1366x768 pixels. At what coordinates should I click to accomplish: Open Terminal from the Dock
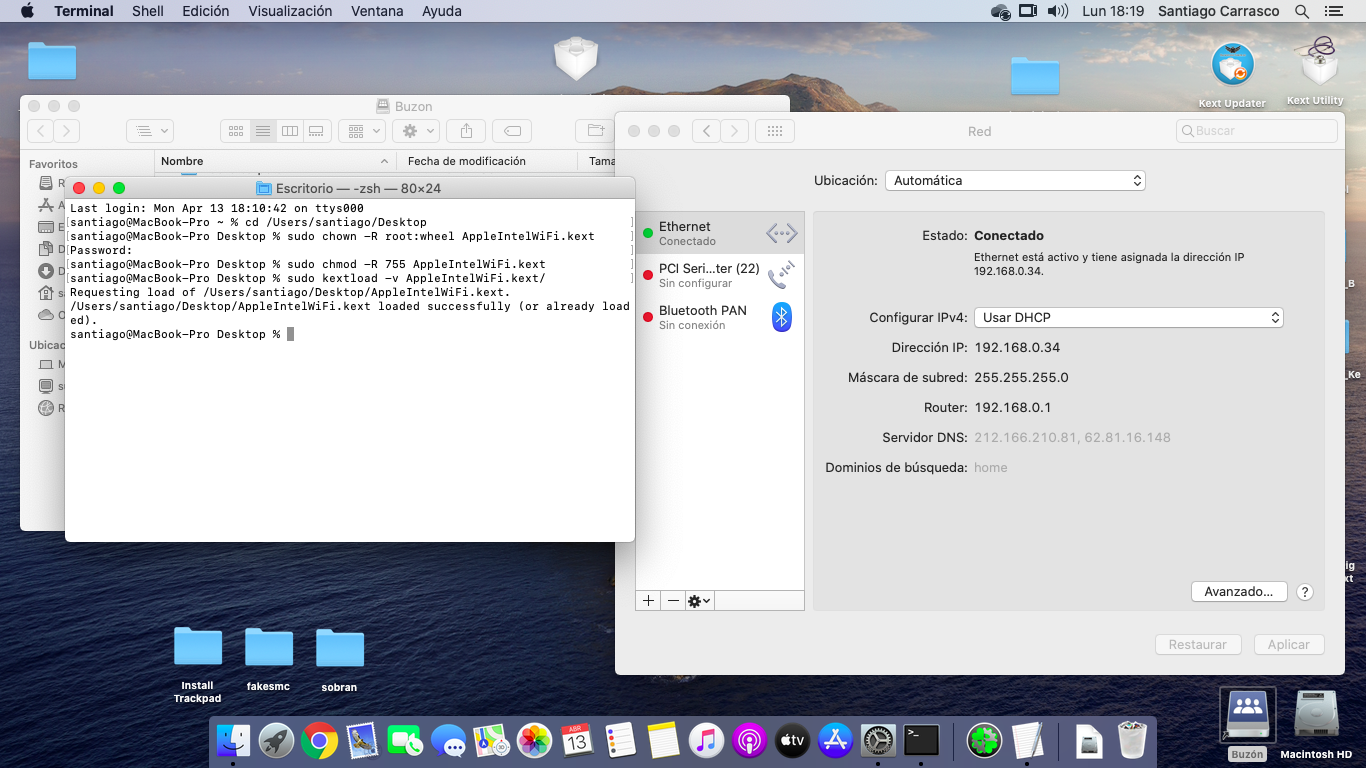pyautogui.click(x=921, y=740)
